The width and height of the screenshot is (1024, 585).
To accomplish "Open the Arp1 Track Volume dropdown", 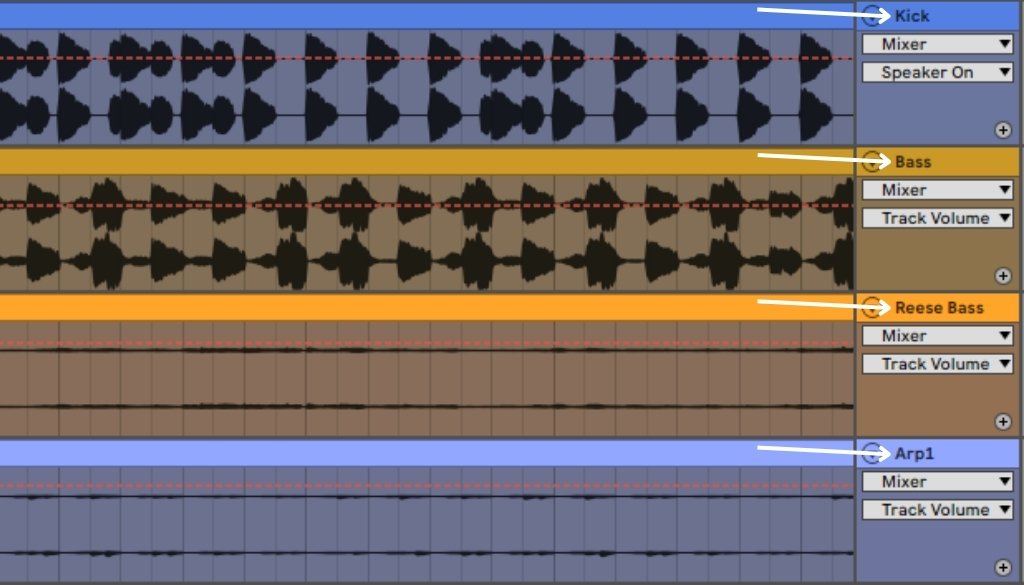I will [x=938, y=509].
